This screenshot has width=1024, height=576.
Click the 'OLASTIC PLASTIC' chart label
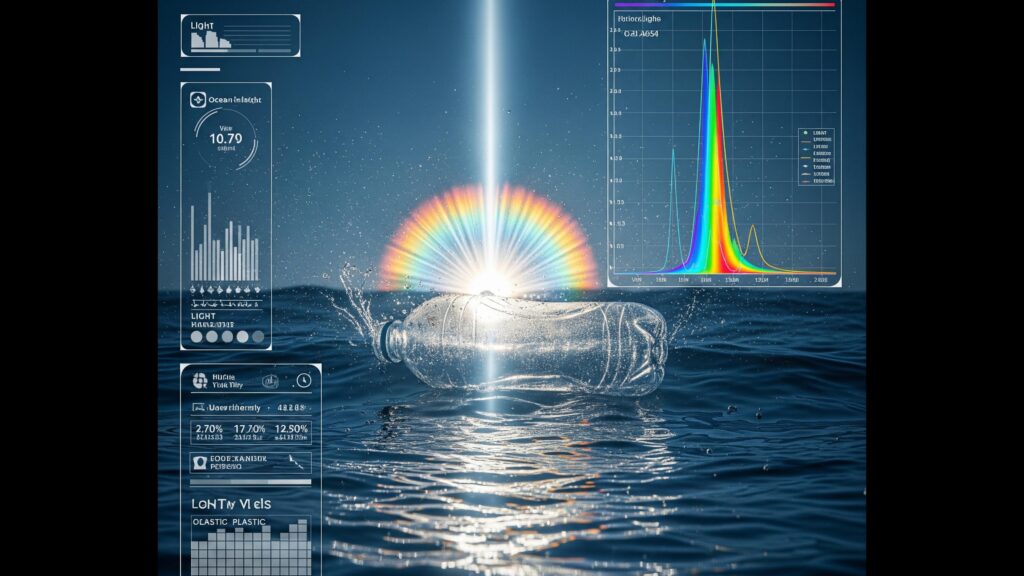(x=229, y=522)
